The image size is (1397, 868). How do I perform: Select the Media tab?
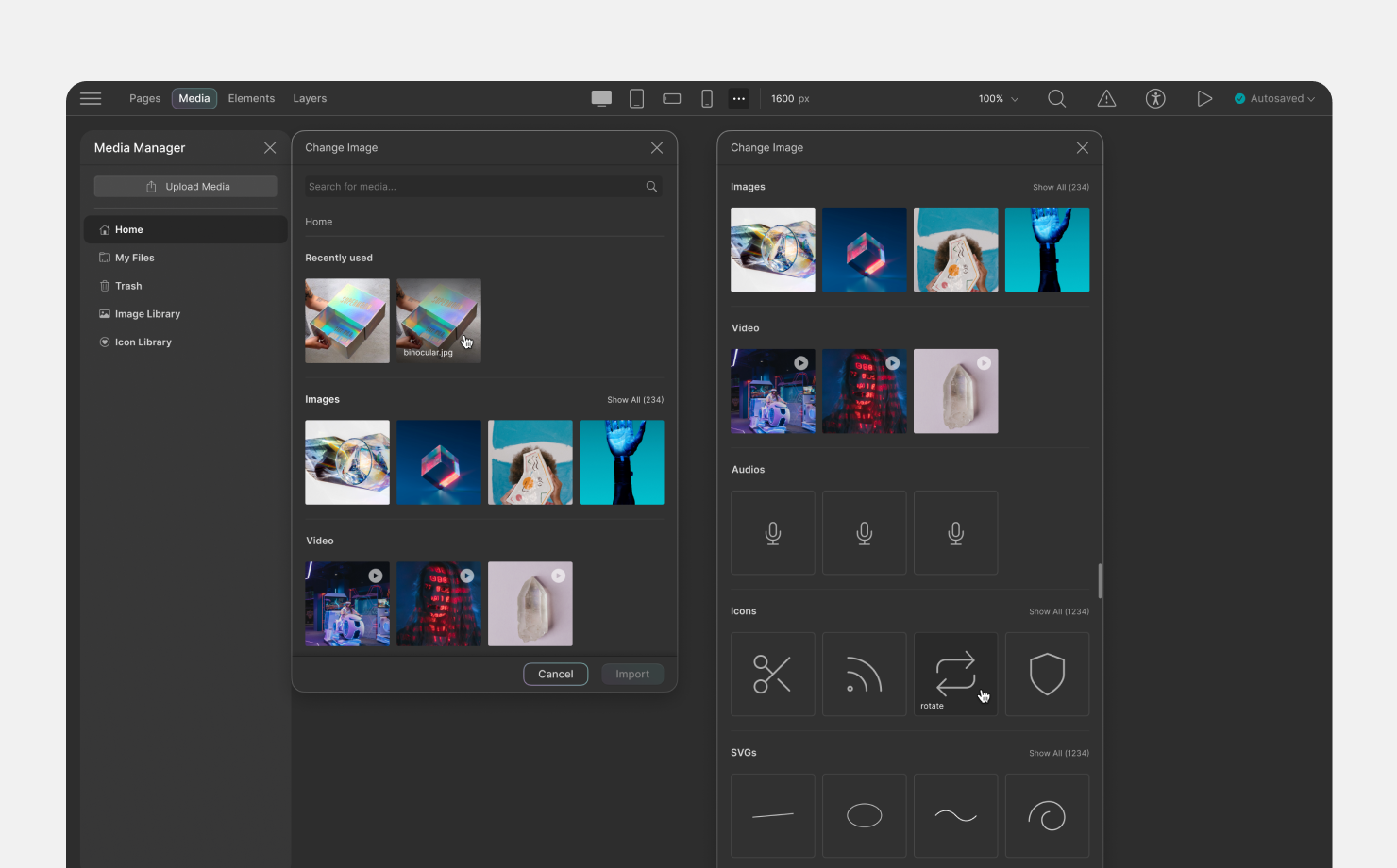[194, 98]
